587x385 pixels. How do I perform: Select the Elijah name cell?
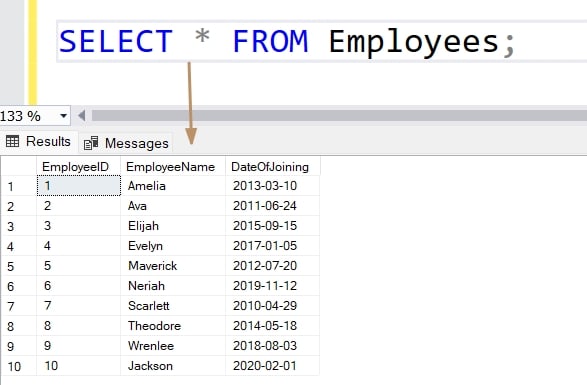tap(173, 226)
